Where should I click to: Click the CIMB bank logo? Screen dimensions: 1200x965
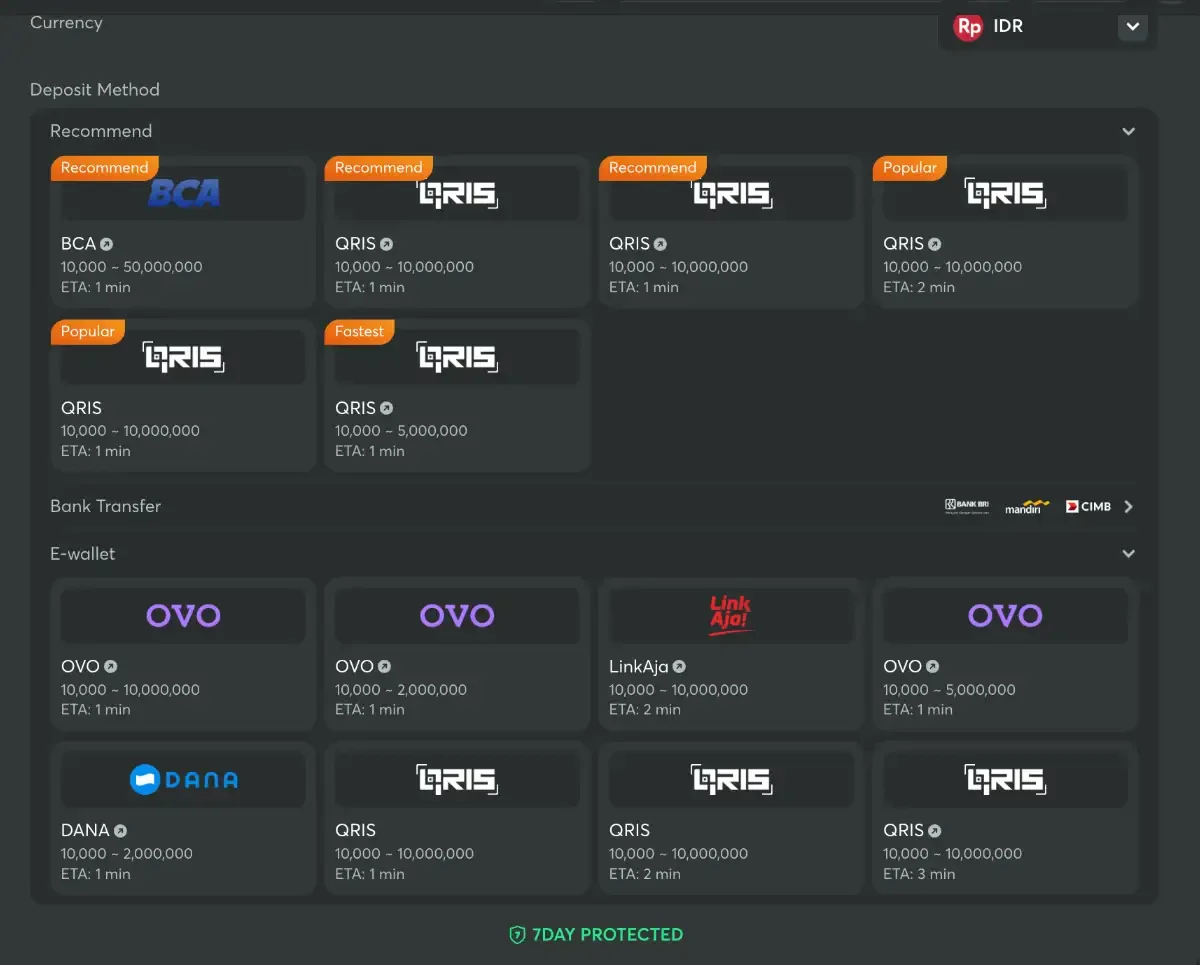[x=1089, y=506]
